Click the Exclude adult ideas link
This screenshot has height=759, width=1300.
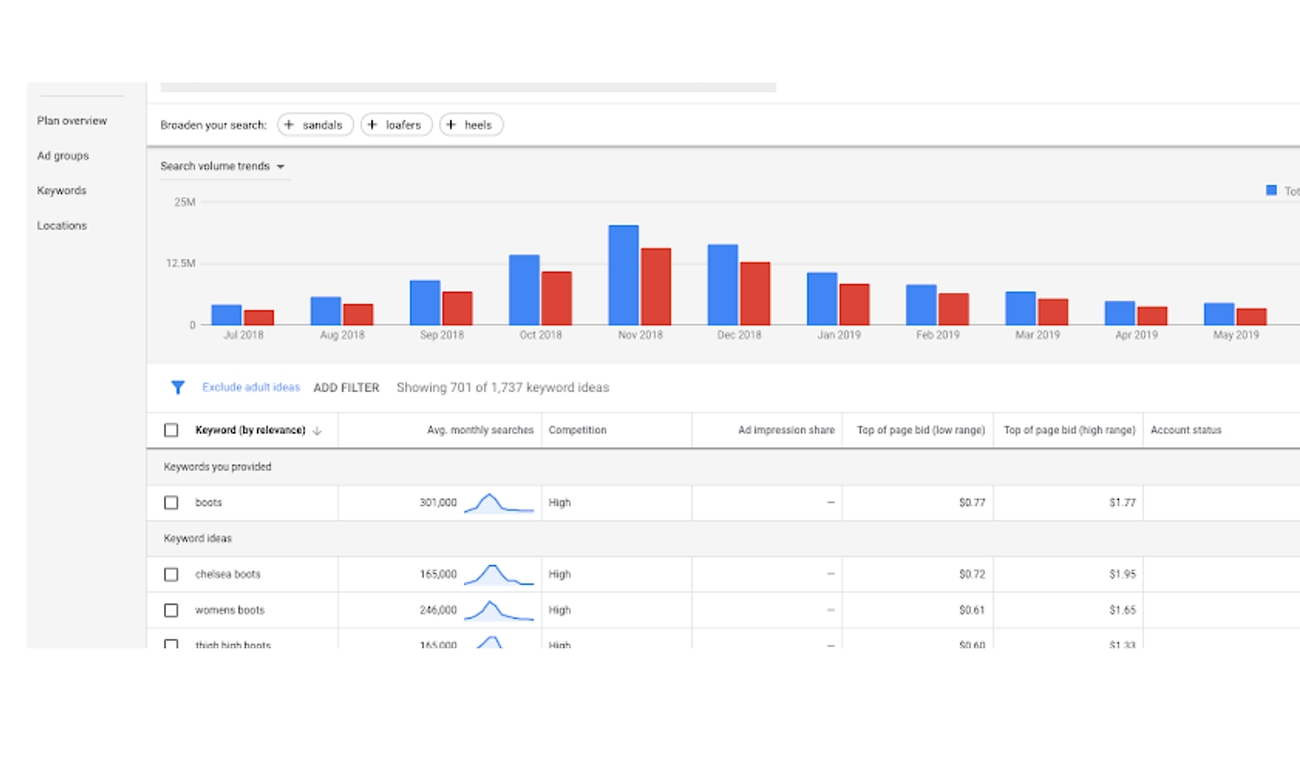(251, 387)
